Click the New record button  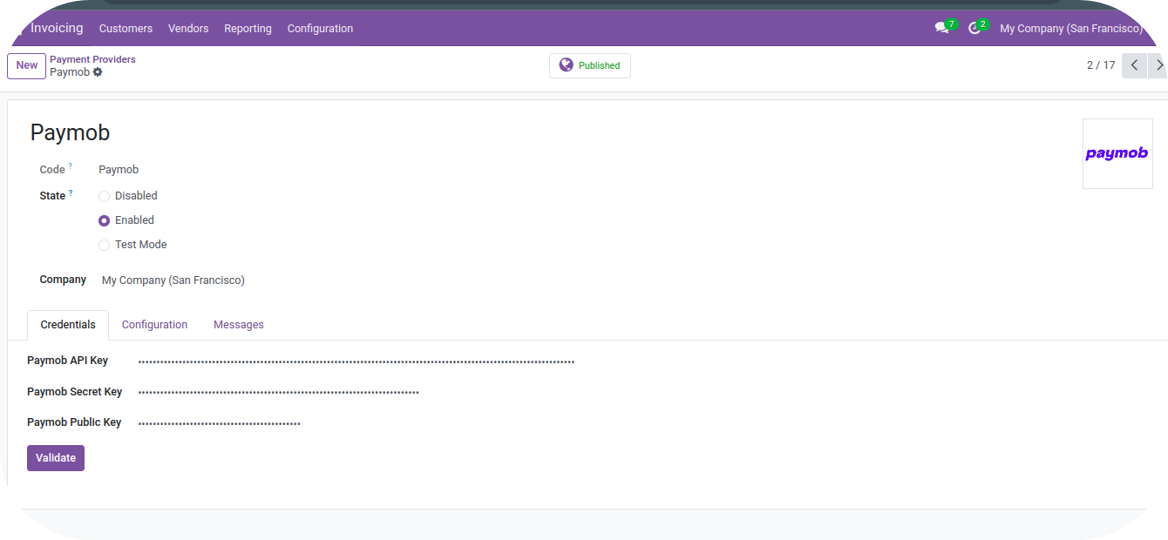(27, 65)
